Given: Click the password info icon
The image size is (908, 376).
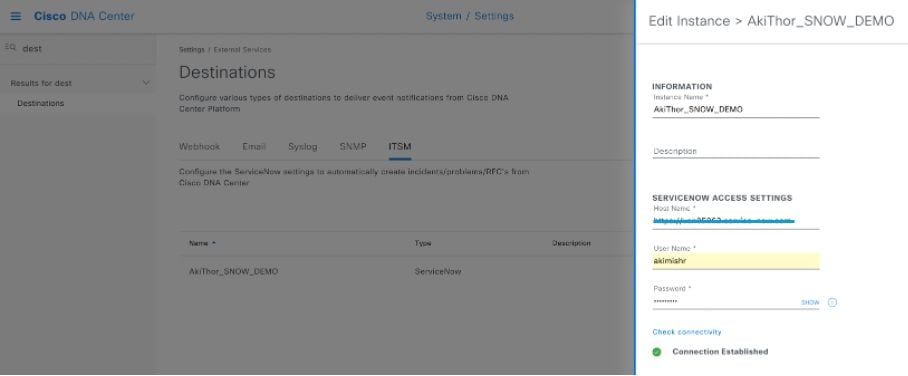Looking at the screenshot, I should [x=832, y=302].
